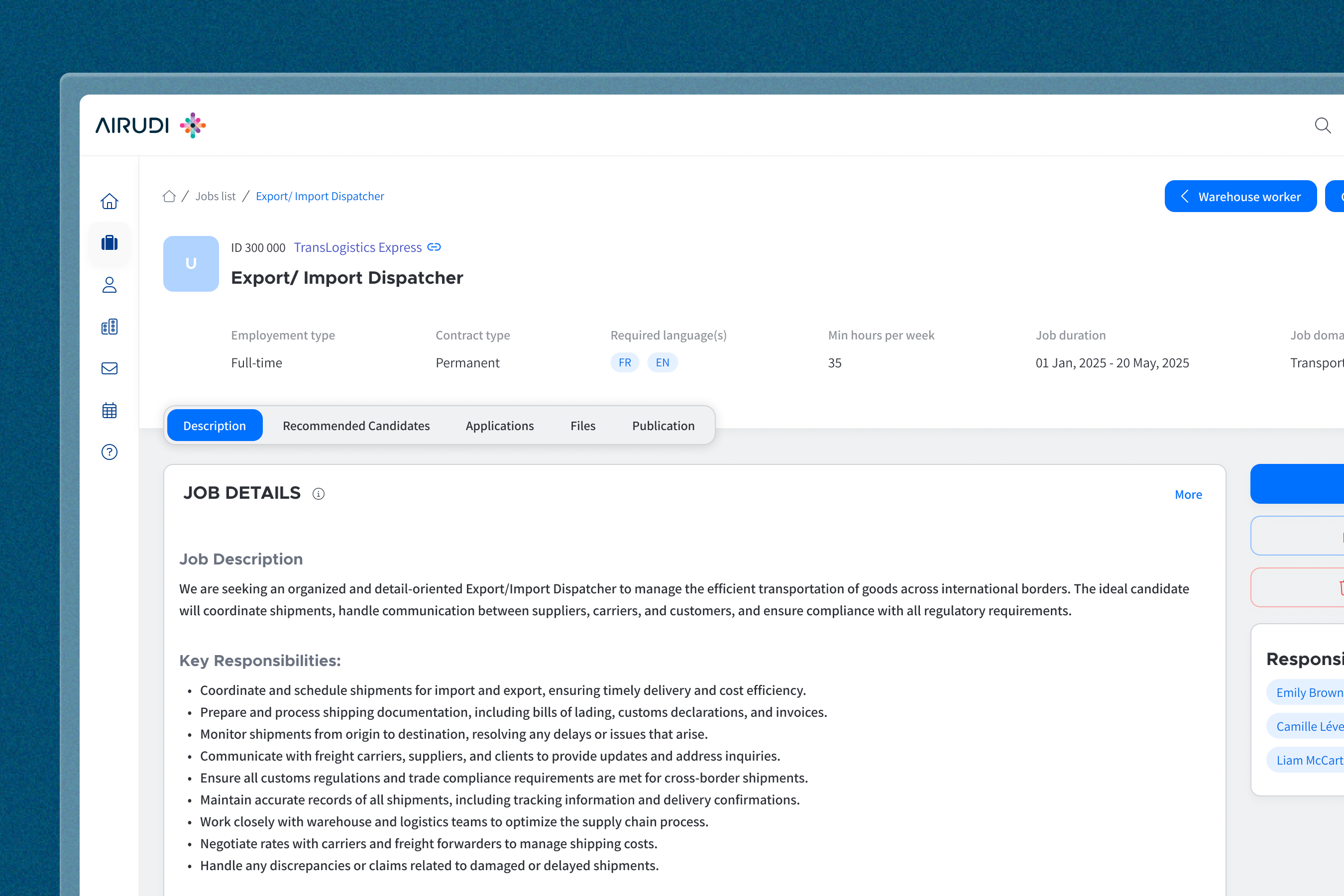Switch to the Publication tab

click(x=663, y=426)
